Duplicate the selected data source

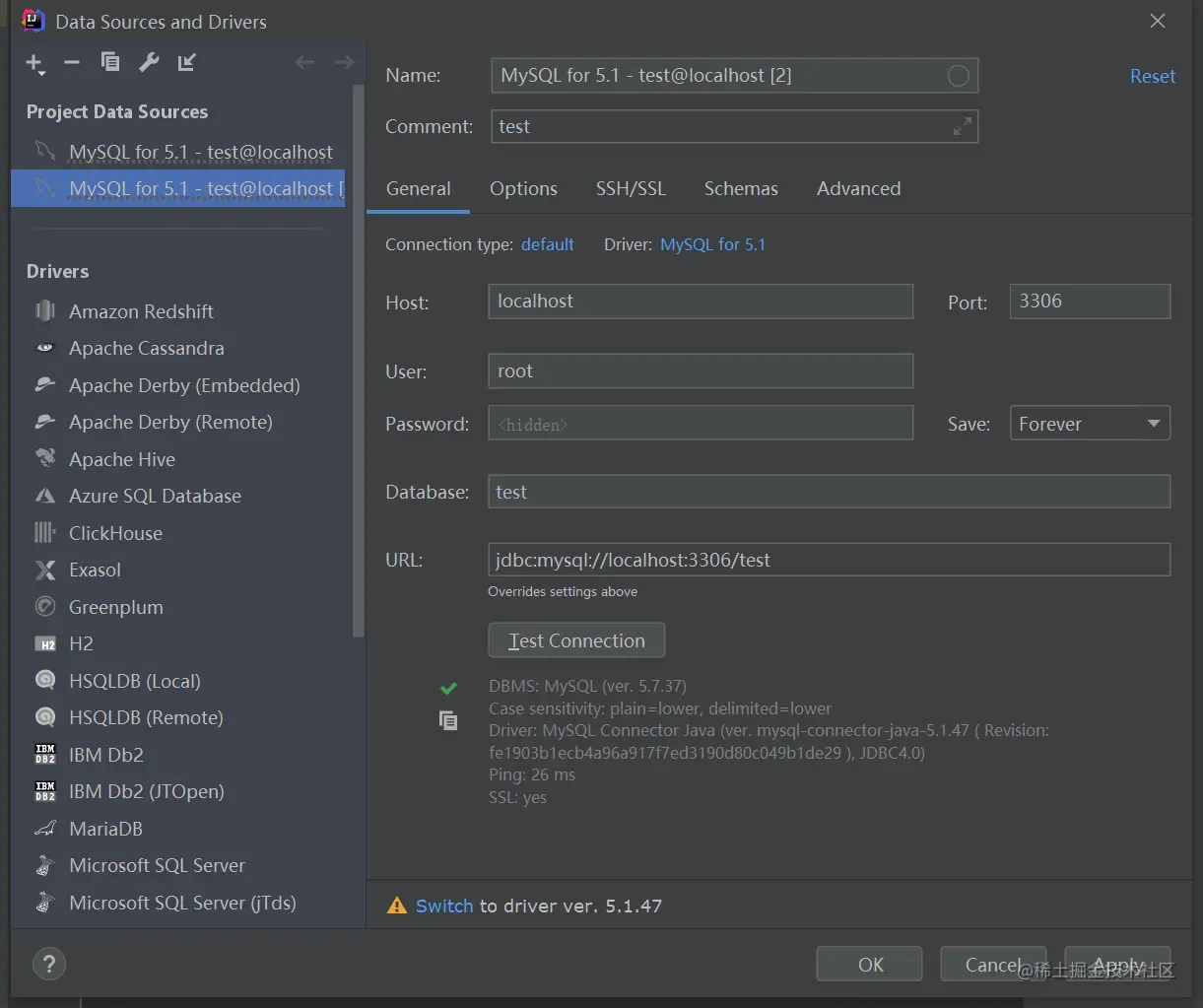(110, 62)
